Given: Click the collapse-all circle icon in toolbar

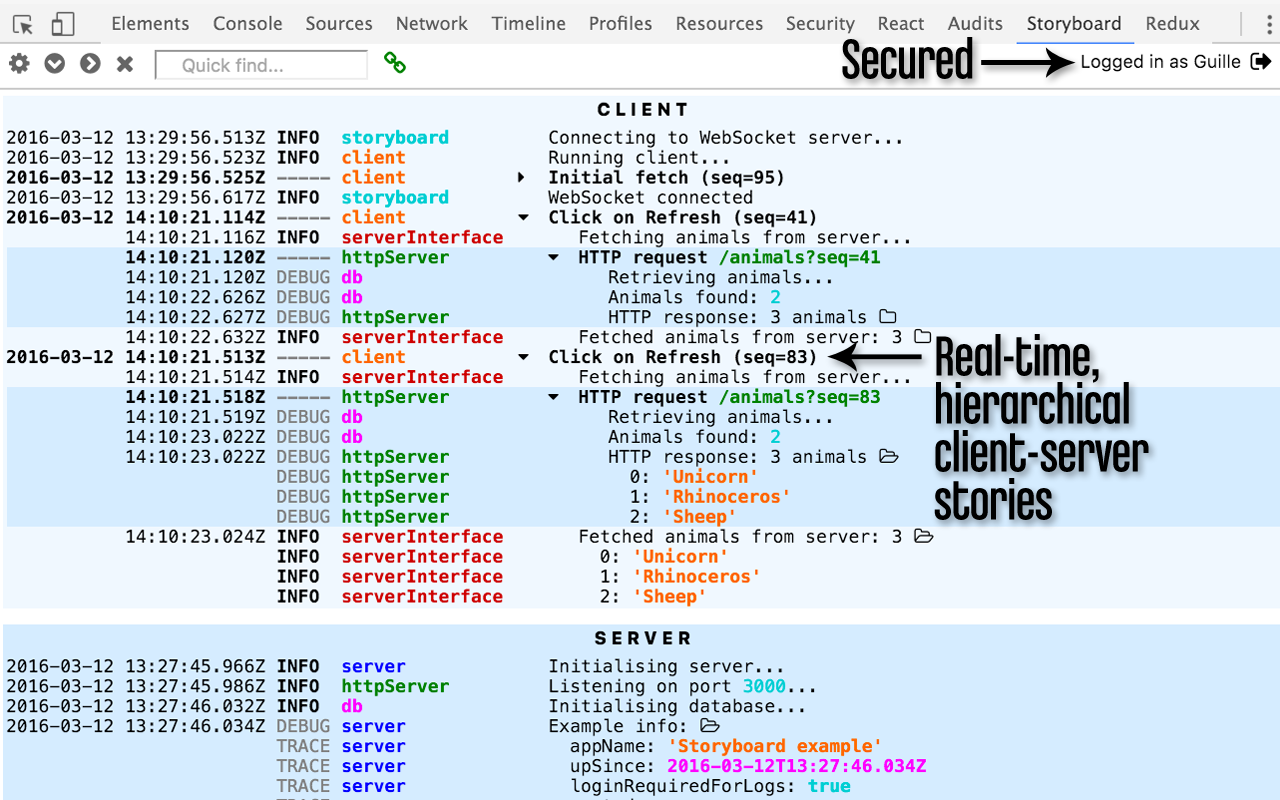Looking at the screenshot, I should (x=54, y=63).
